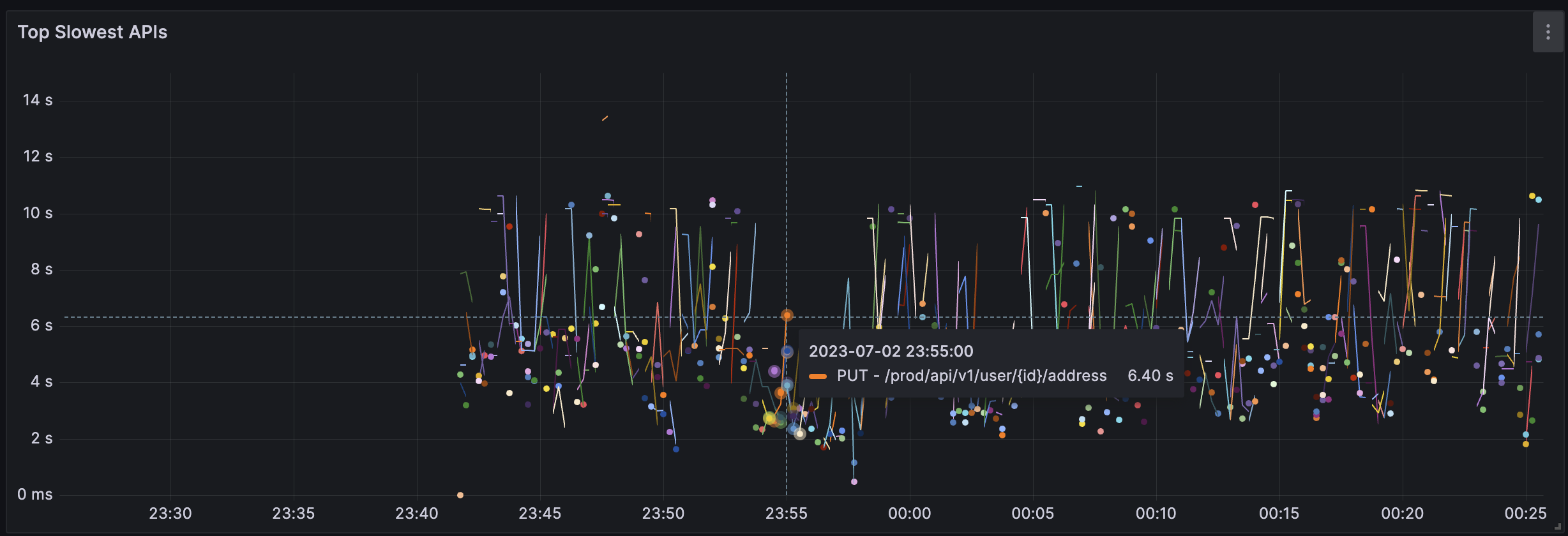Click the 00:25 time axis label
This screenshot has width=1568, height=536.
coord(1526,513)
